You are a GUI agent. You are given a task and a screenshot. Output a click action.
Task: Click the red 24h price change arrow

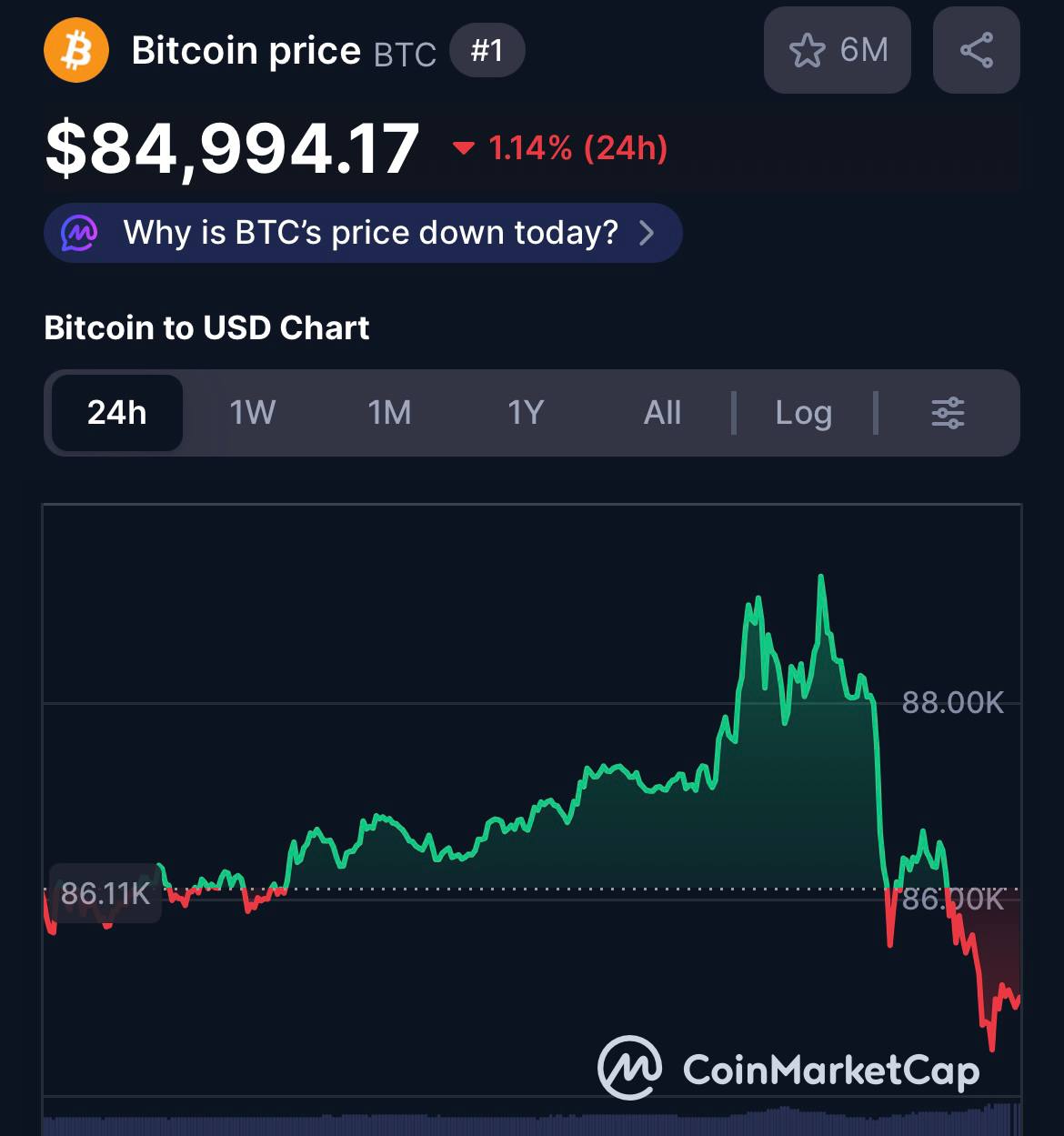(x=464, y=148)
